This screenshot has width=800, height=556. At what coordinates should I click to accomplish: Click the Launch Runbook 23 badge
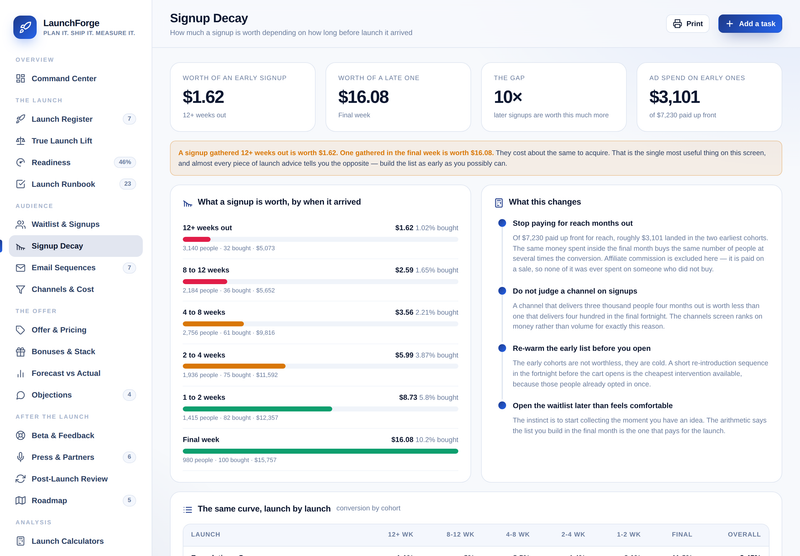[128, 184]
